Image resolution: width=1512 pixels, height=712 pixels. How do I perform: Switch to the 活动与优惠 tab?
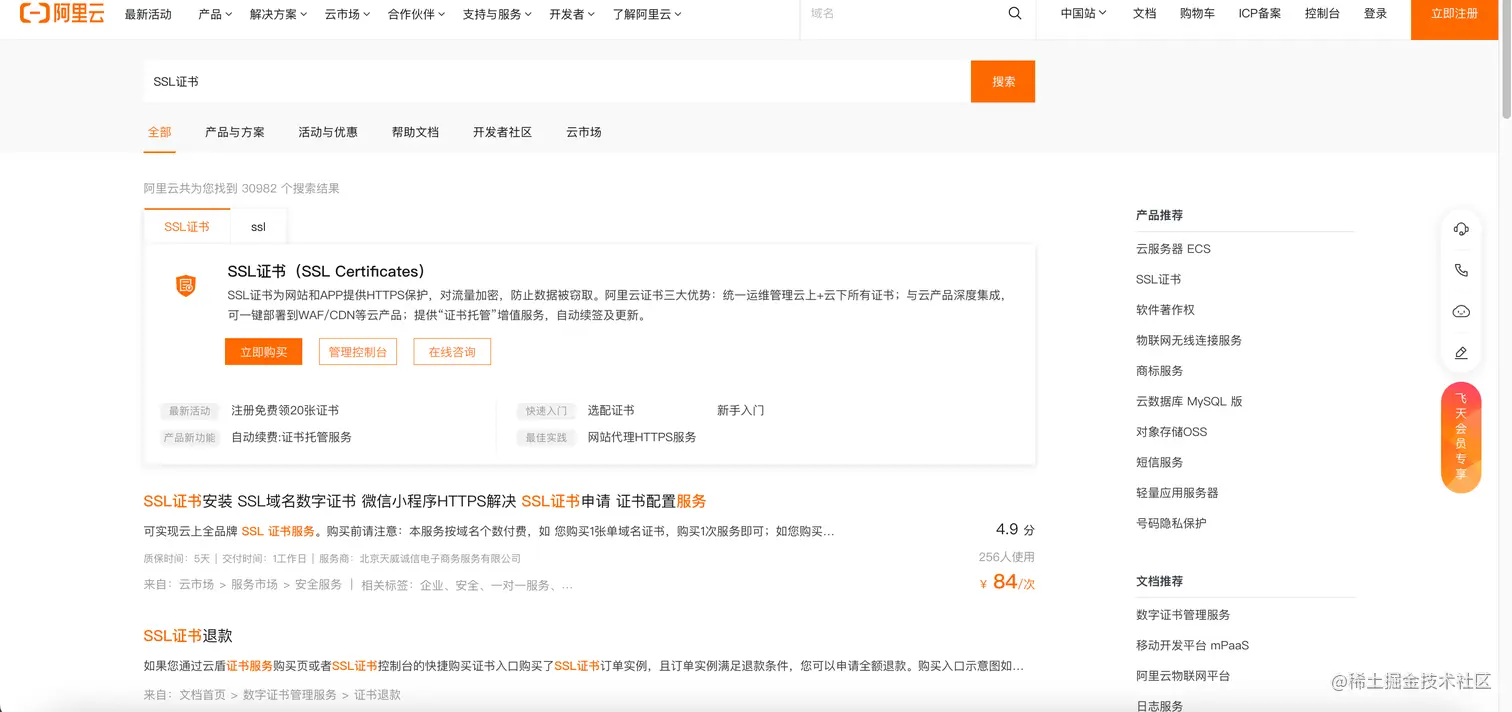point(328,132)
